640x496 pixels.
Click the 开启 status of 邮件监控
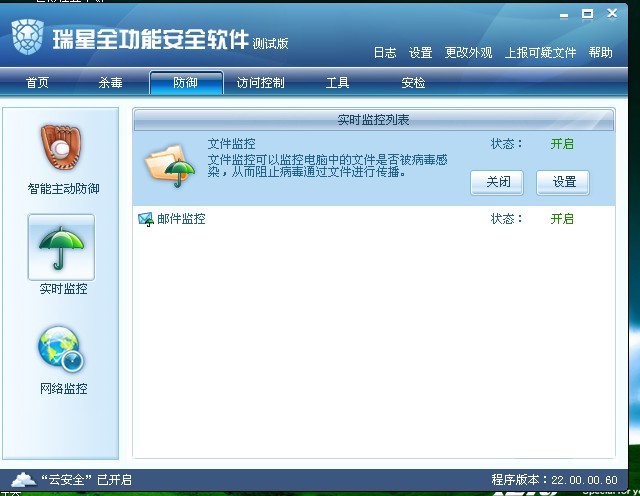pos(562,219)
